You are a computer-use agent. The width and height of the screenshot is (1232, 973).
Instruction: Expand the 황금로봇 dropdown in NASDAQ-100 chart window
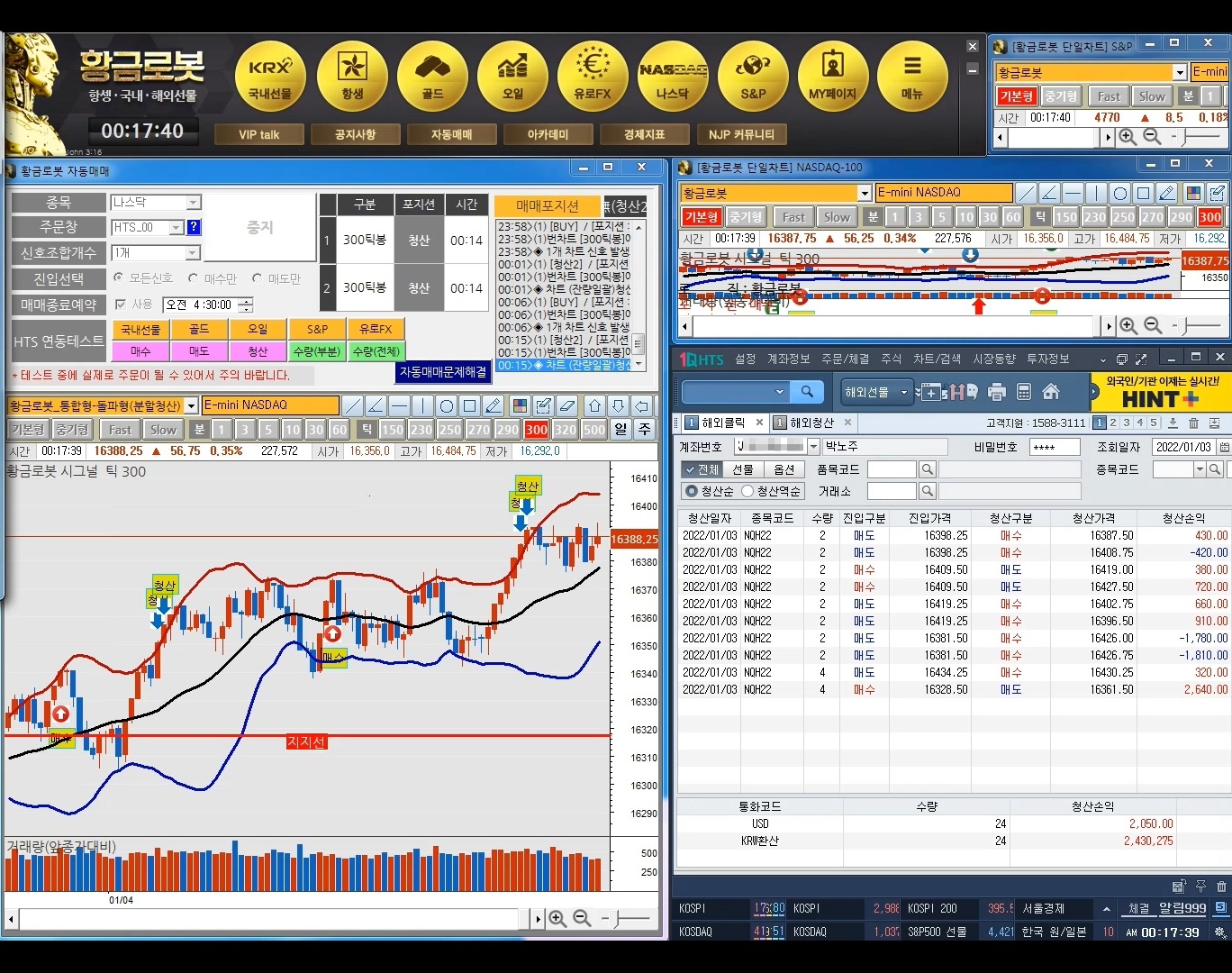click(x=865, y=193)
